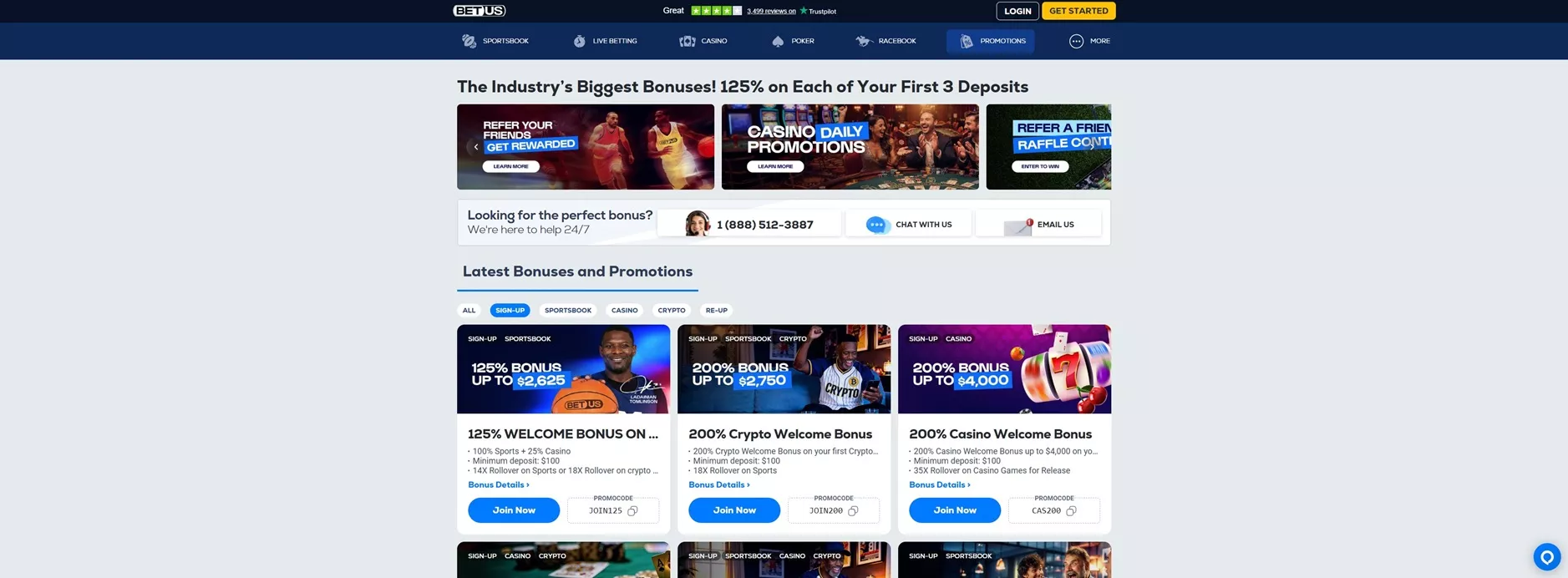Click the Racebook horse icon
1568x578 pixels.
coord(864,41)
